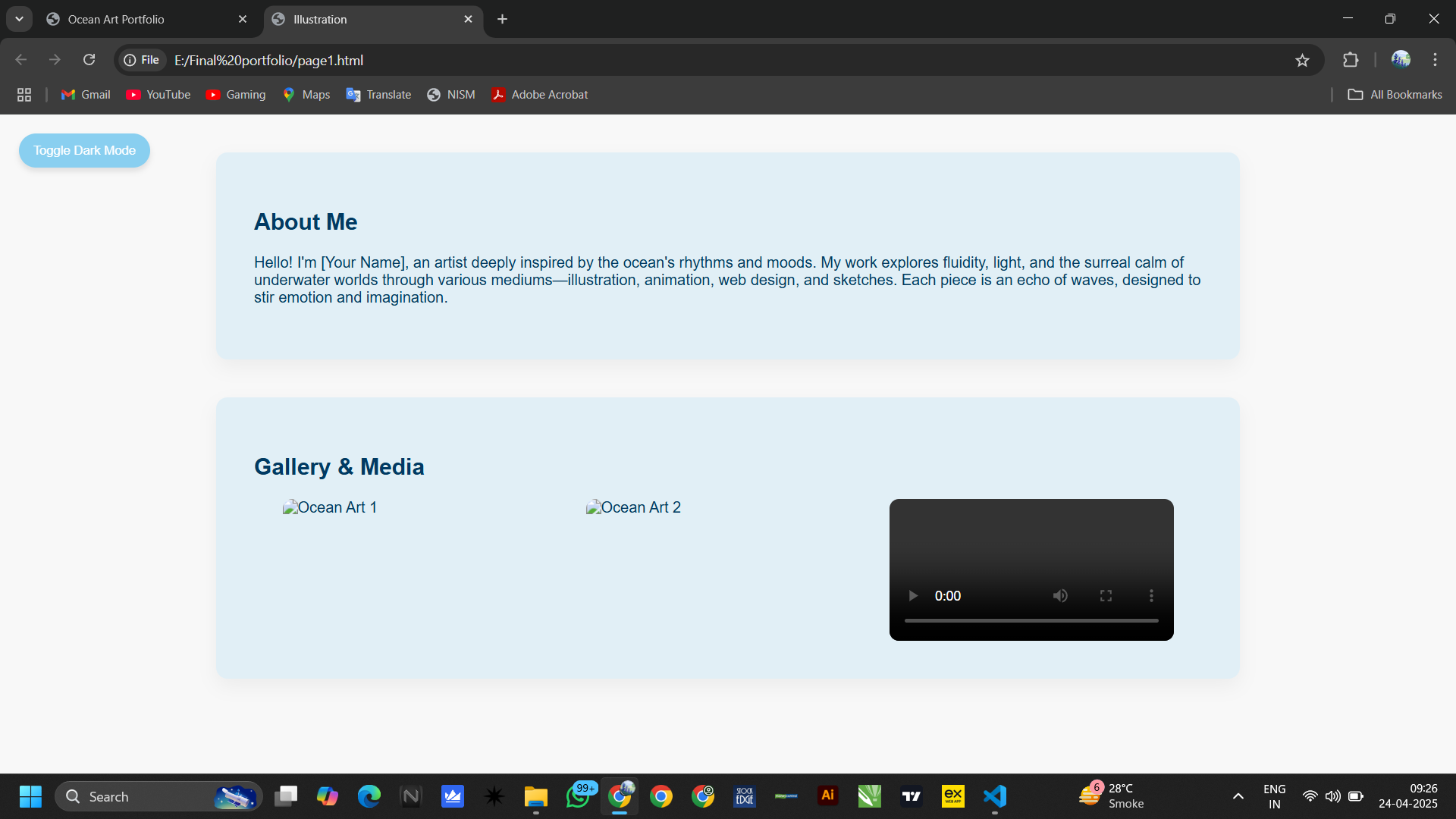This screenshot has width=1456, height=819.
Task: Close the Ocean Art Portfolio tab
Action: click(243, 20)
